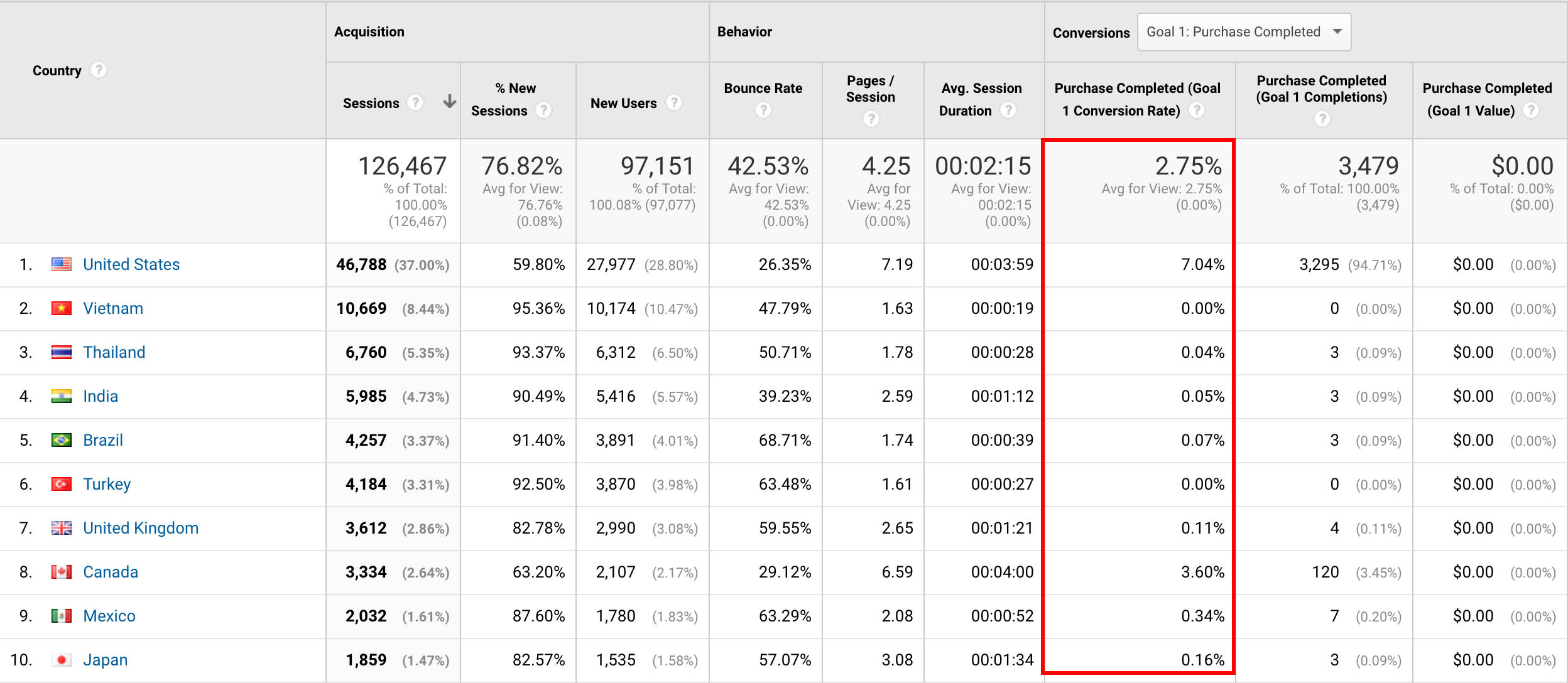Open the India country link

point(101,396)
